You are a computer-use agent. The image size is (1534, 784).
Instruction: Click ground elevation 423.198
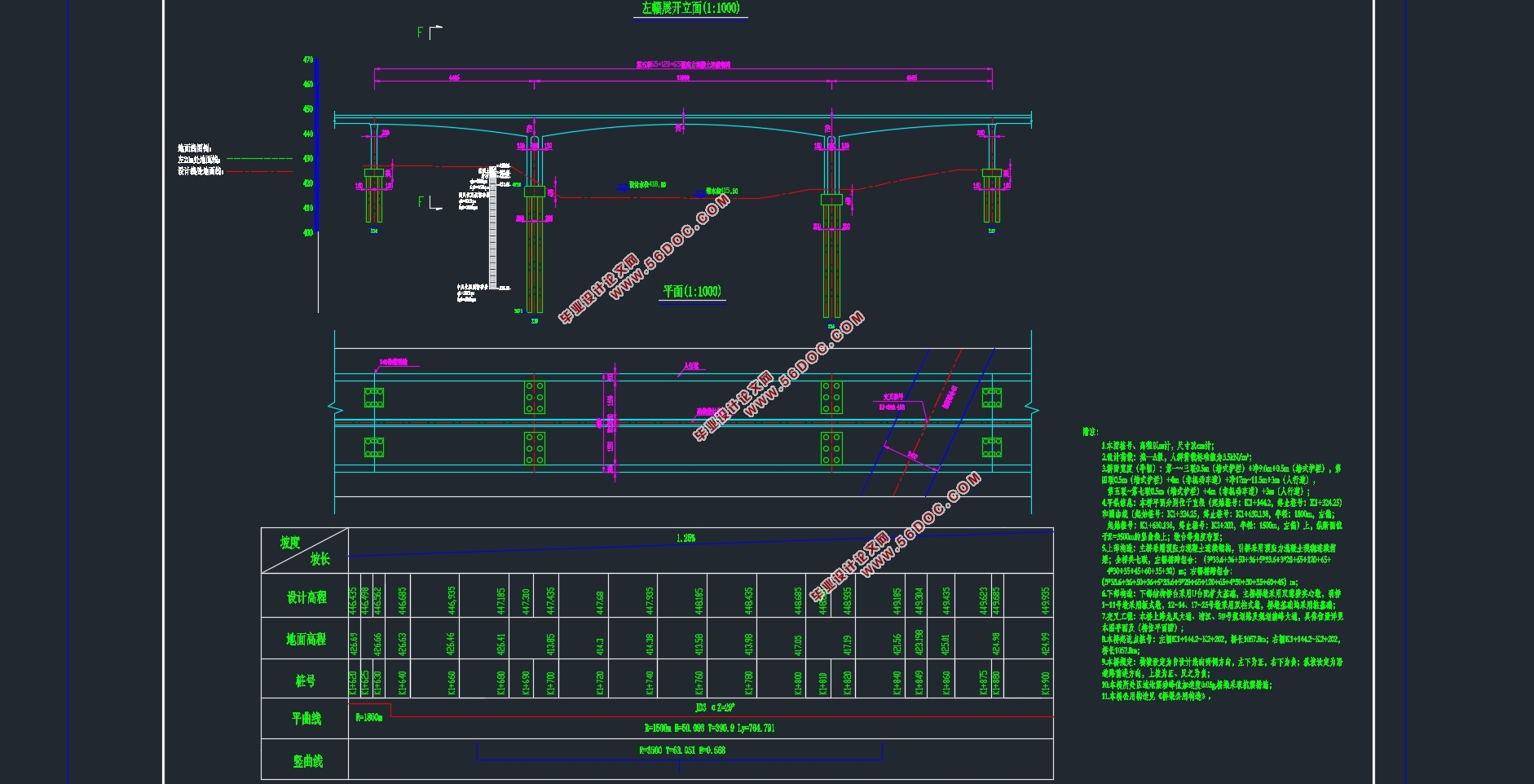click(x=919, y=641)
